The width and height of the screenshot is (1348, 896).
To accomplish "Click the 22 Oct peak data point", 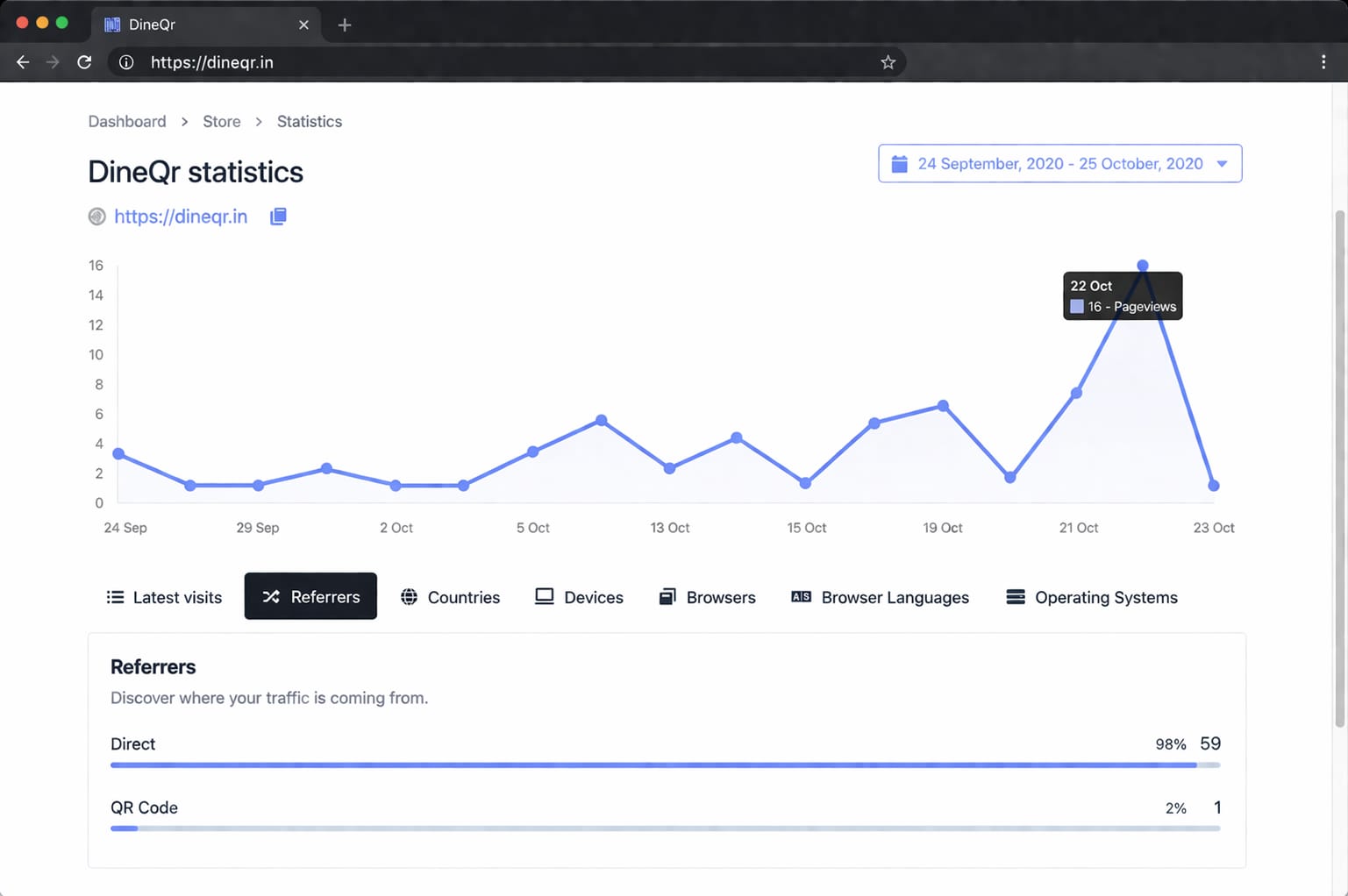I will (x=1142, y=265).
